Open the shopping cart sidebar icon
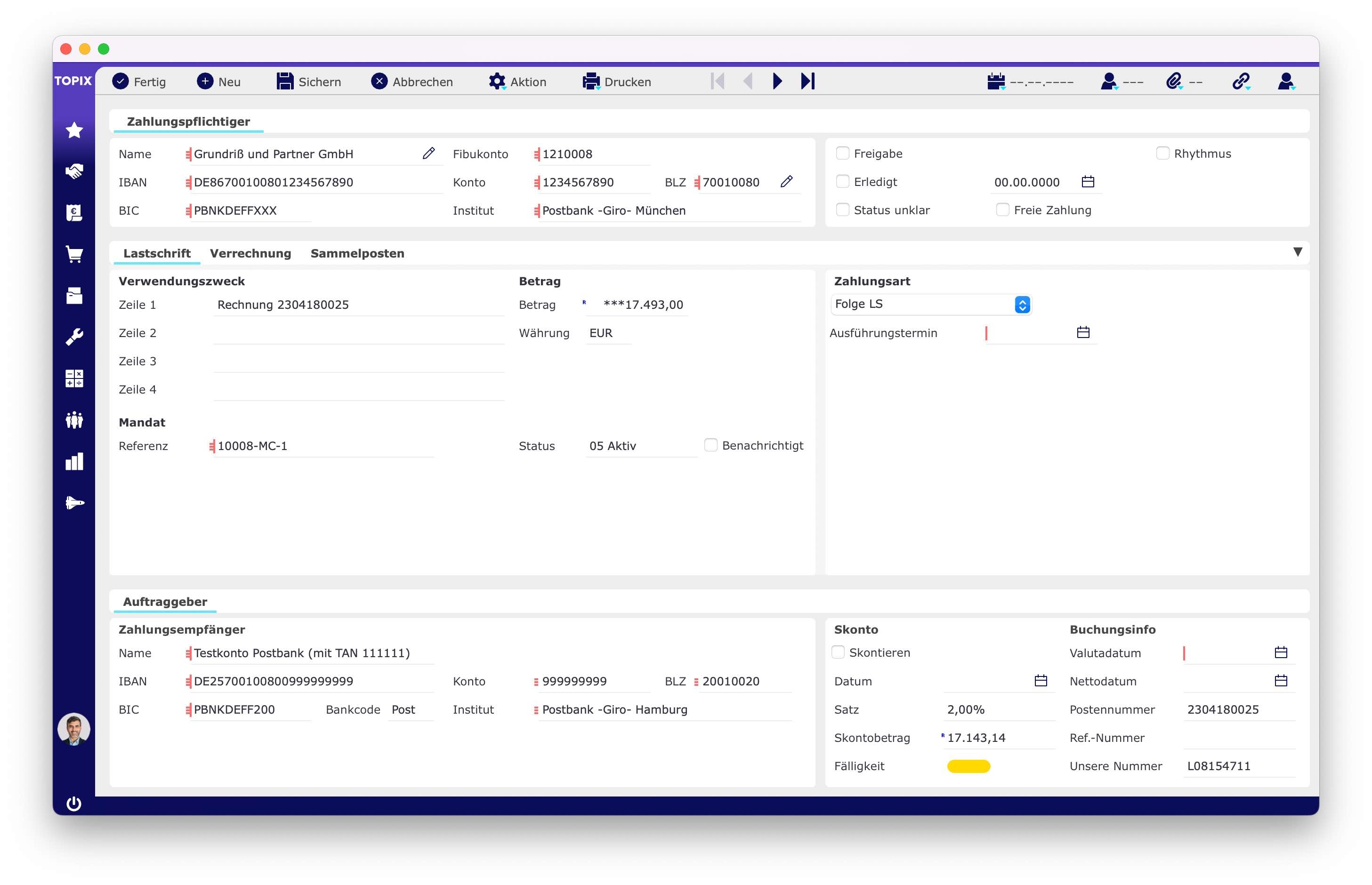Viewport: 1372px width, 885px height. point(74,254)
